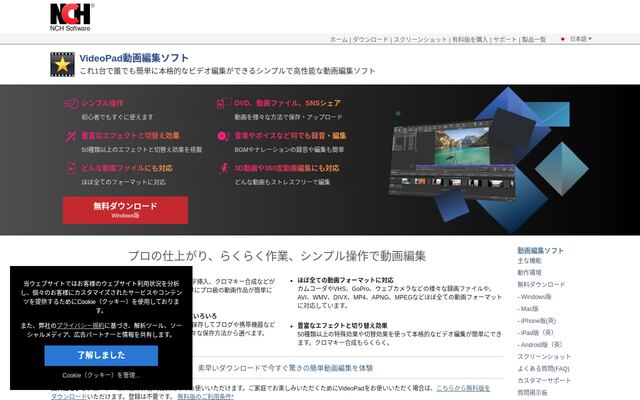Click heading 豊富なエフェクトと切り替え効果 in list
Viewport: 640px width, 400px height.
(x=342, y=326)
